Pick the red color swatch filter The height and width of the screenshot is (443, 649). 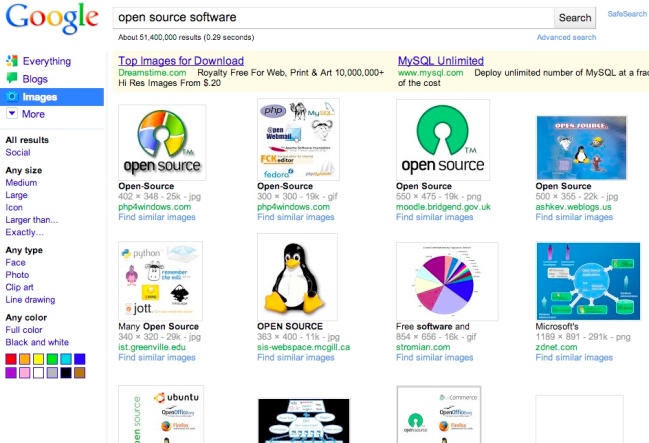click(x=12, y=359)
